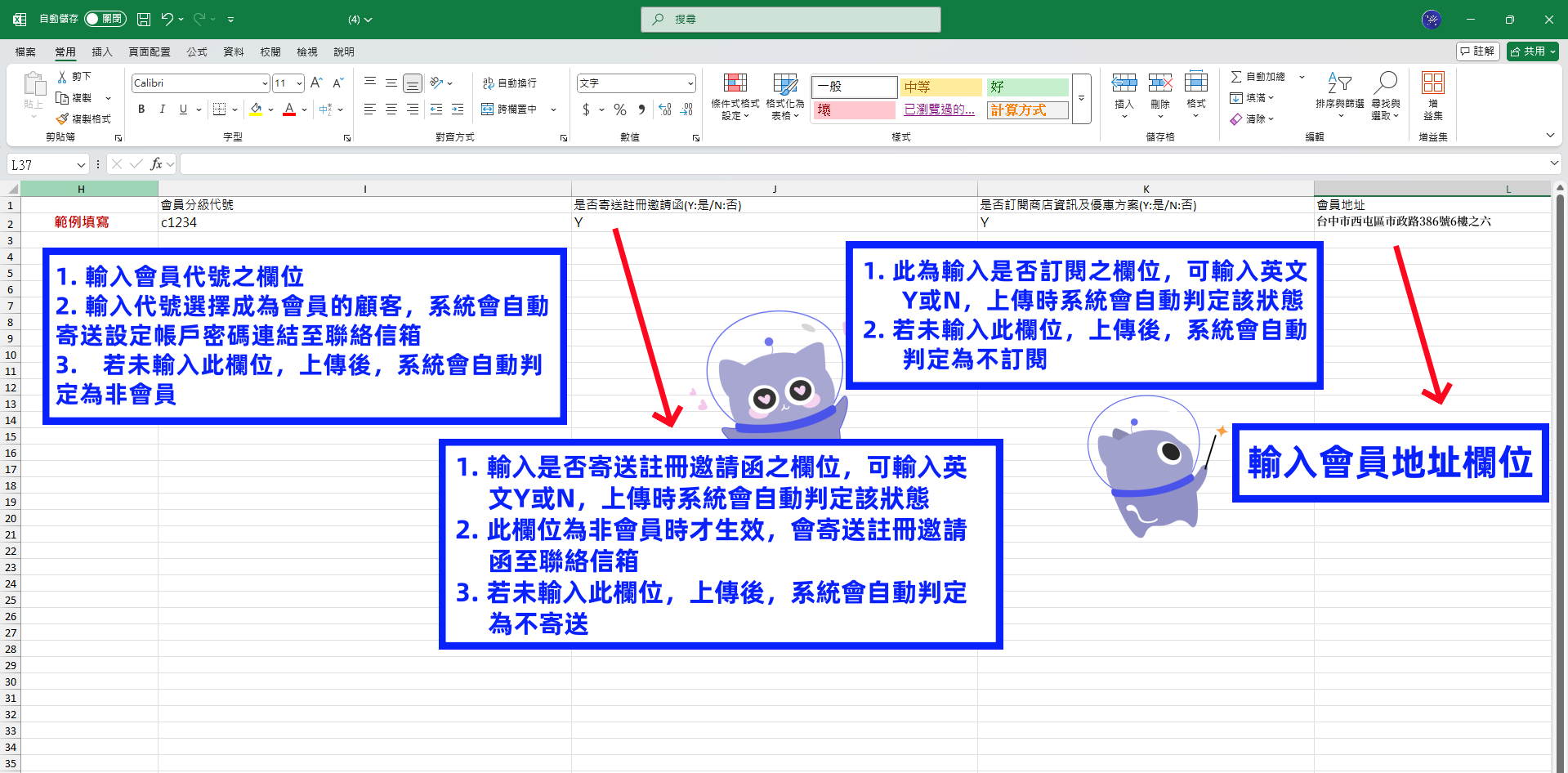
Task: Increase font size with the larger A
Action: pos(316,83)
